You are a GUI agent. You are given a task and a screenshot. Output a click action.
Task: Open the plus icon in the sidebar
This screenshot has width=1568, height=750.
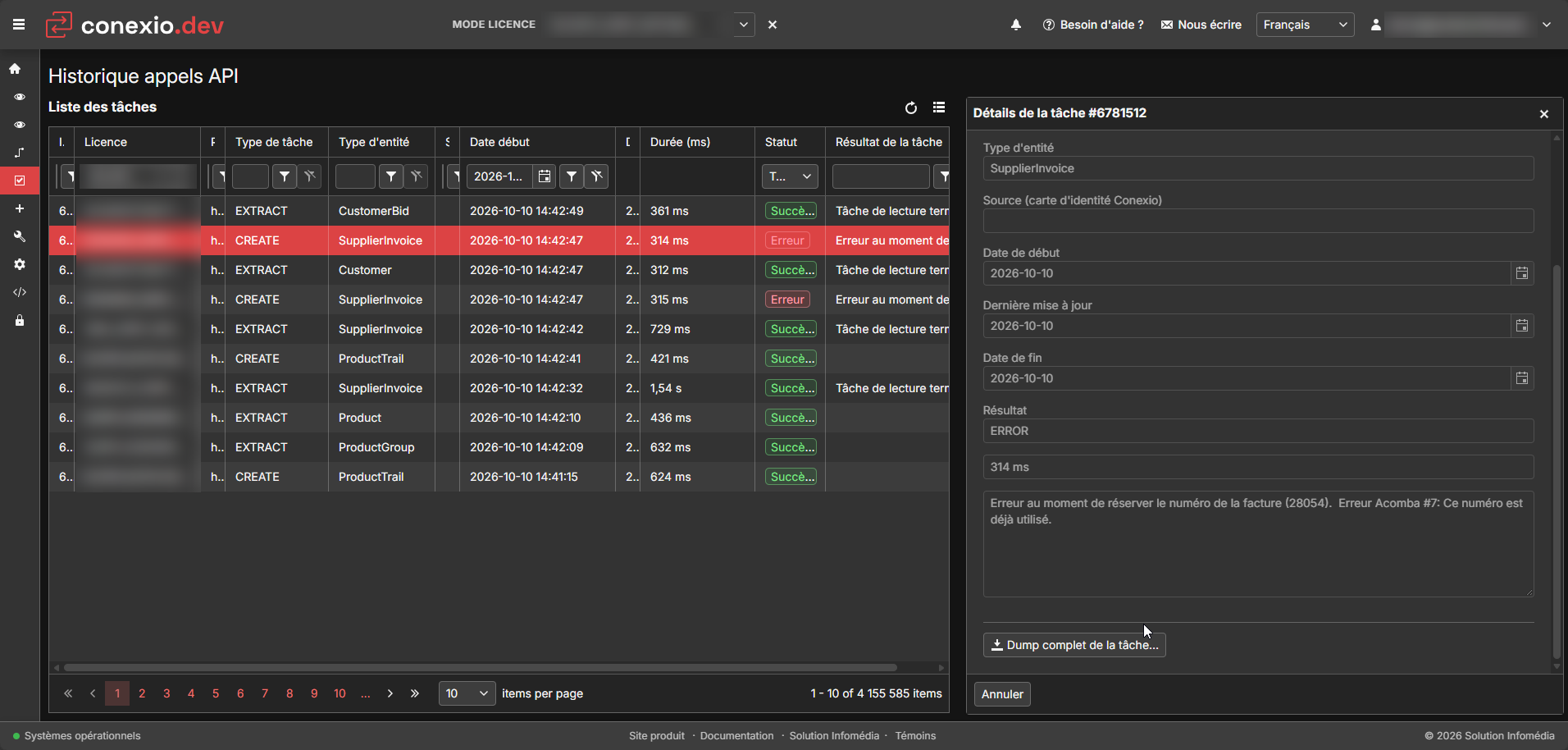(20, 208)
